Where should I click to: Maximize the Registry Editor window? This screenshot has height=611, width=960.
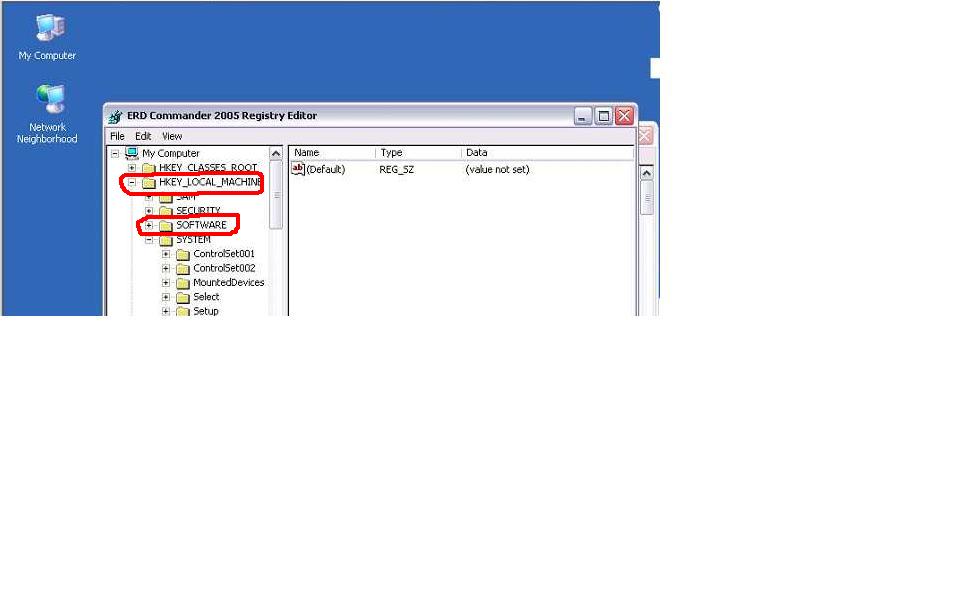[x=604, y=116]
